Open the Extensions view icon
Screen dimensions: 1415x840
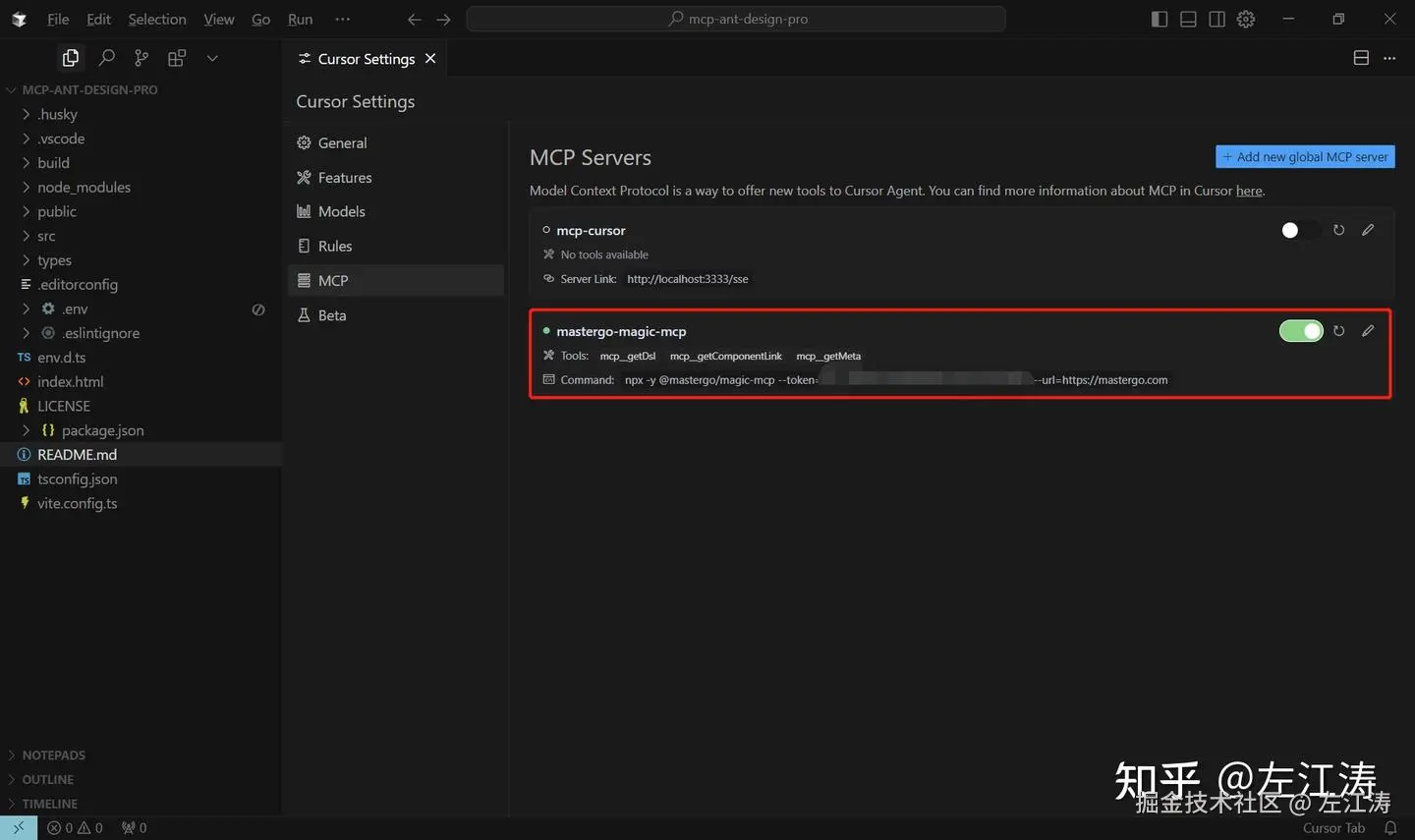point(177,58)
